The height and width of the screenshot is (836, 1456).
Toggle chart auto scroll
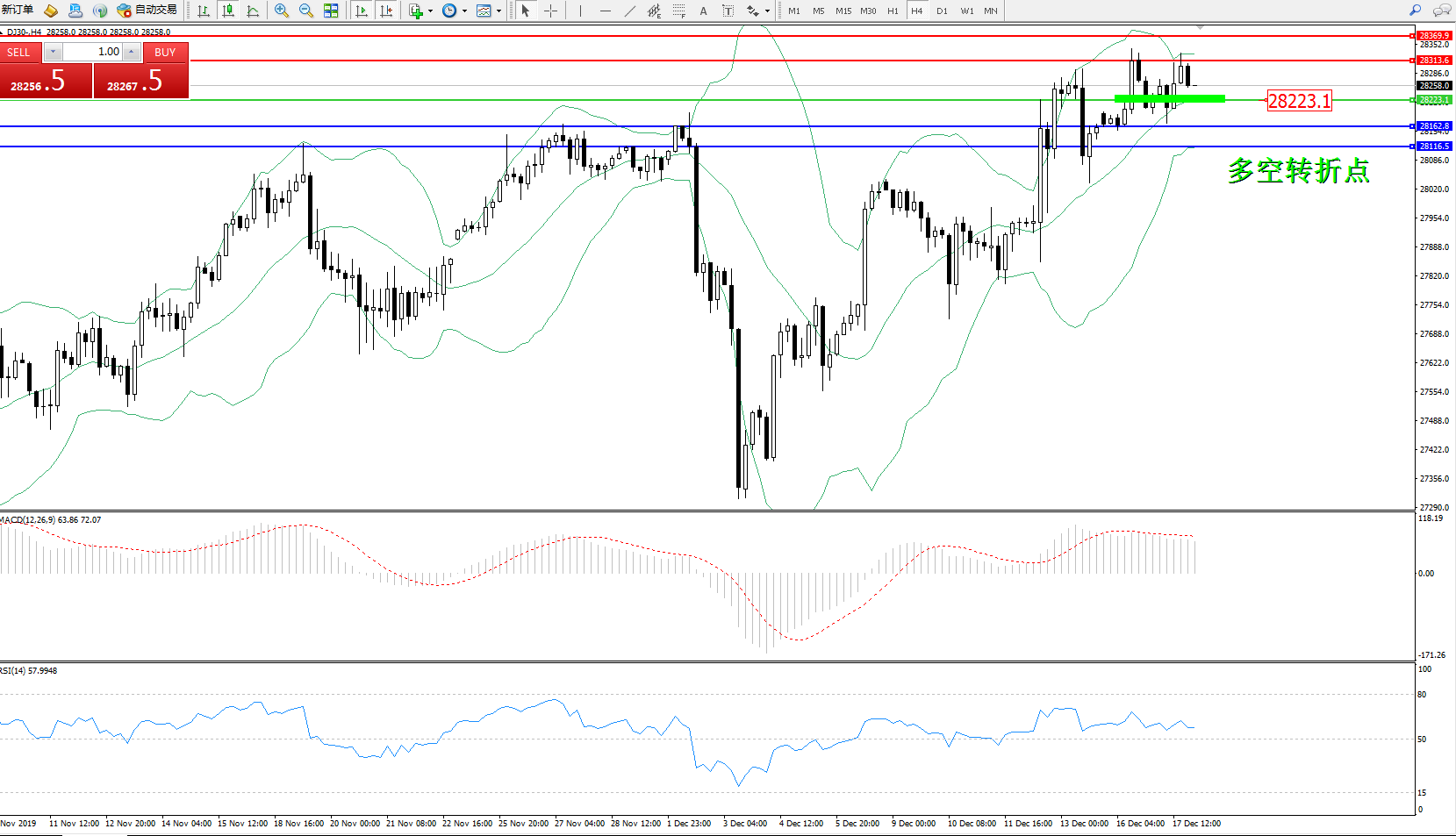(x=362, y=11)
